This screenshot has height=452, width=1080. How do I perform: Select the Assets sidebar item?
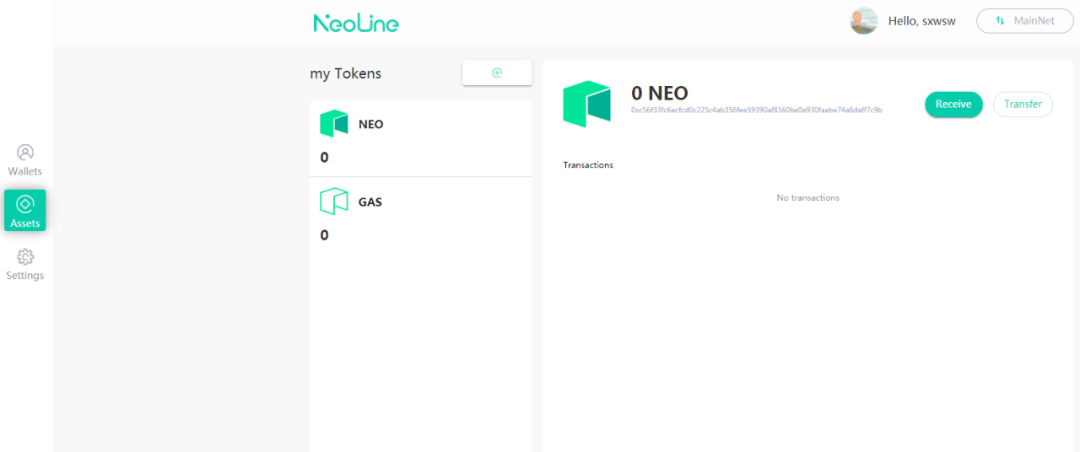pyautogui.click(x=25, y=210)
